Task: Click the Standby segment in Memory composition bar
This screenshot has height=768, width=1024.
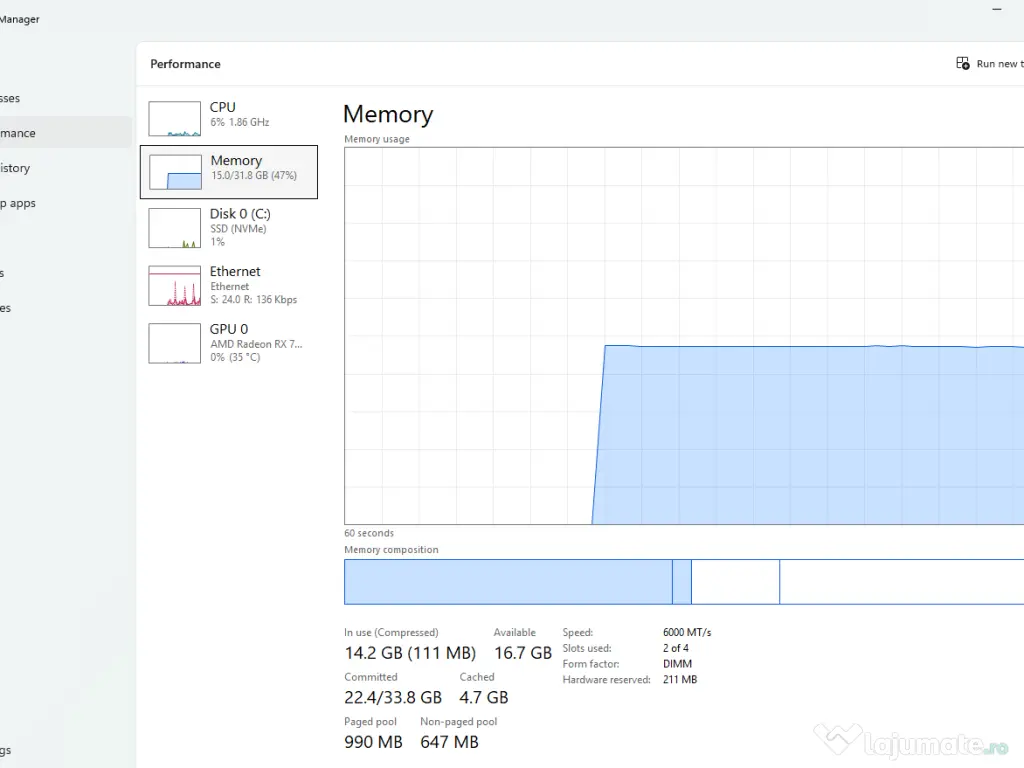Action: point(735,582)
